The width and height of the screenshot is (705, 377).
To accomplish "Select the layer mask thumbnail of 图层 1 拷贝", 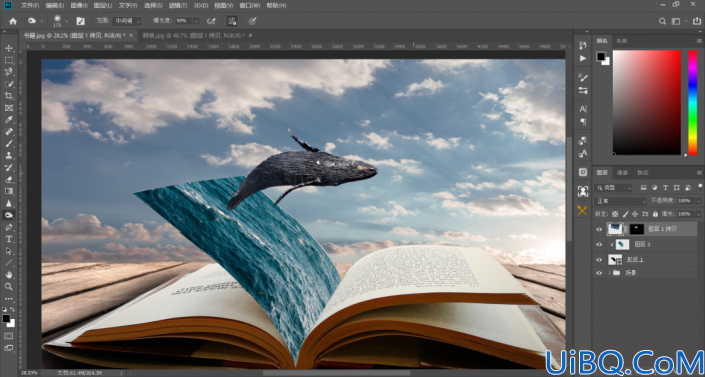I will pos(637,229).
